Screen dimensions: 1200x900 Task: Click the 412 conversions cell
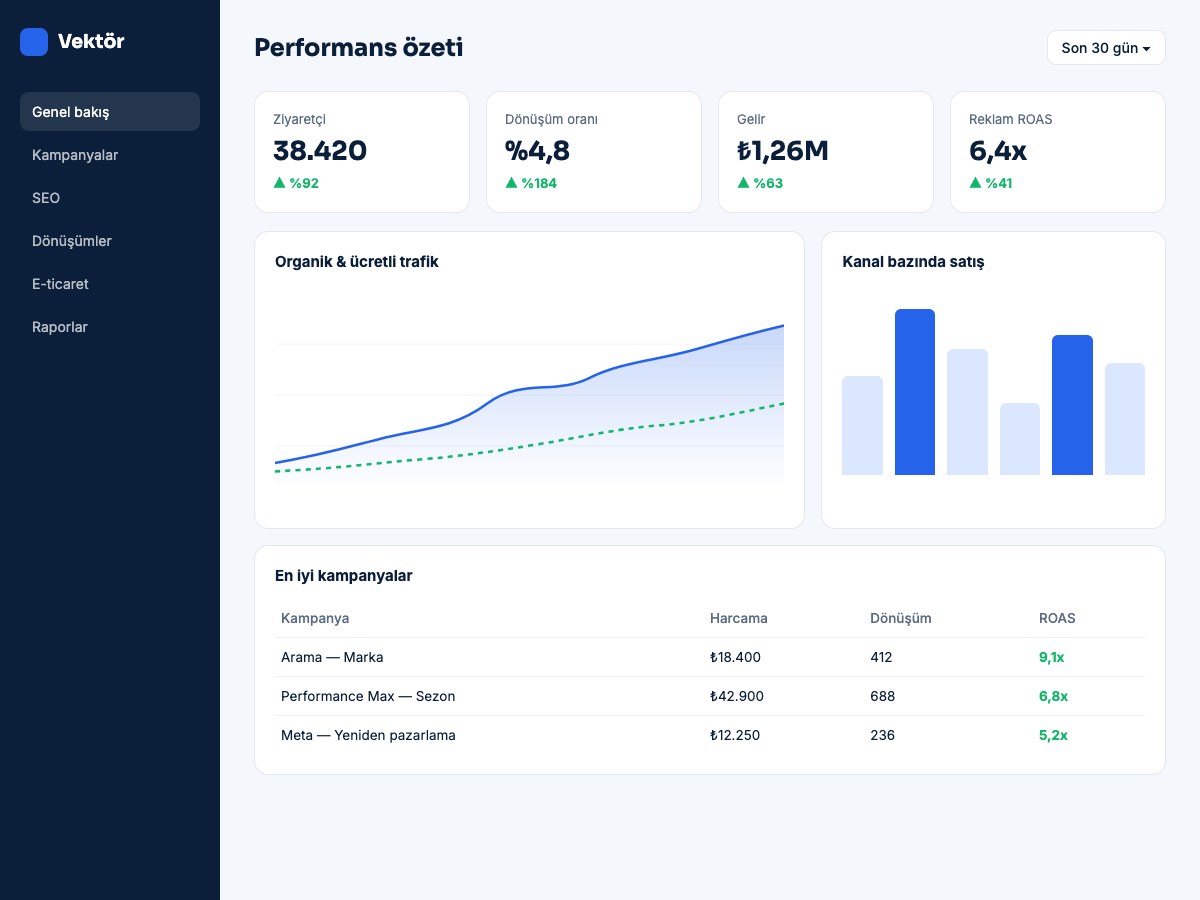click(882, 657)
